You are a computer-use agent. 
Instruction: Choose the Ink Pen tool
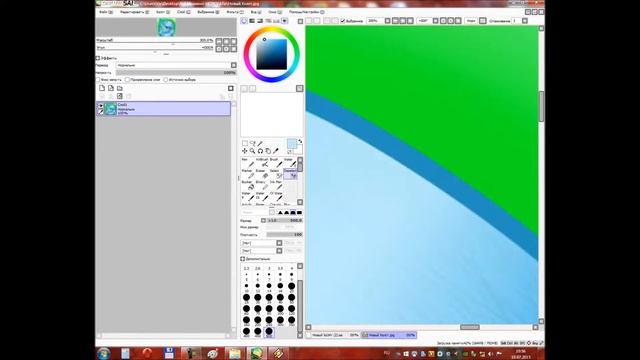[x=276, y=185]
